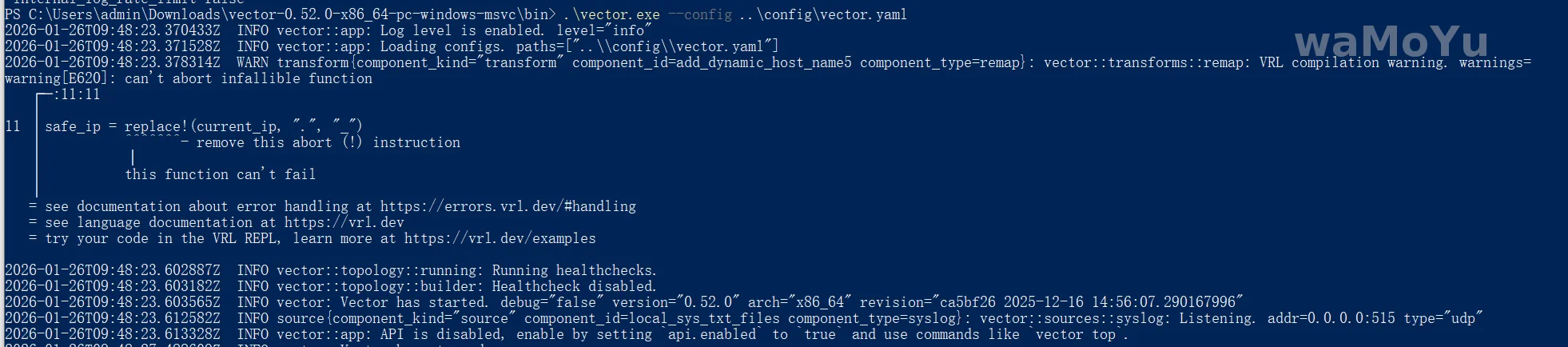The width and height of the screenshot is (1568, 347).
Task: Click the current_ip argument in the code
Action: pos(237,126)
